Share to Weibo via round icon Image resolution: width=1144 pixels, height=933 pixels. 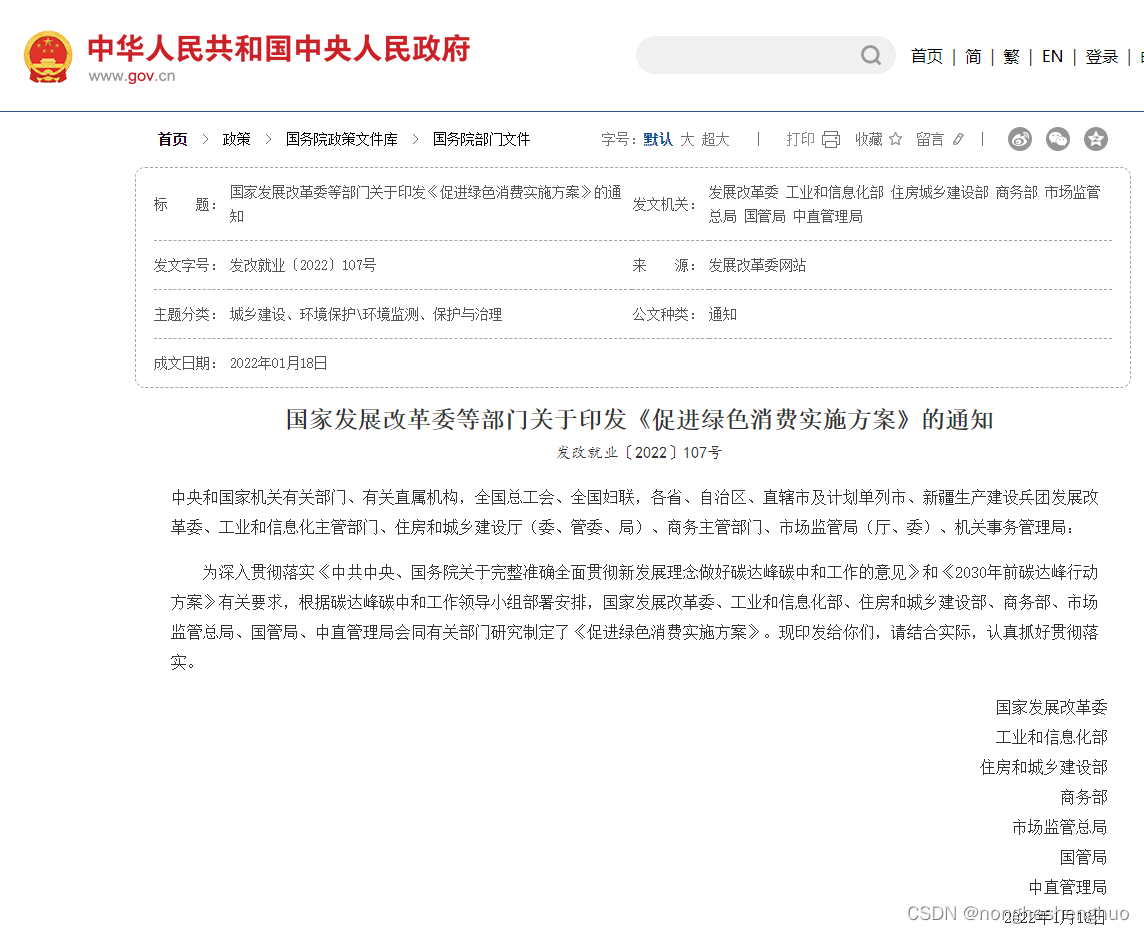(x=1019, y=139)
